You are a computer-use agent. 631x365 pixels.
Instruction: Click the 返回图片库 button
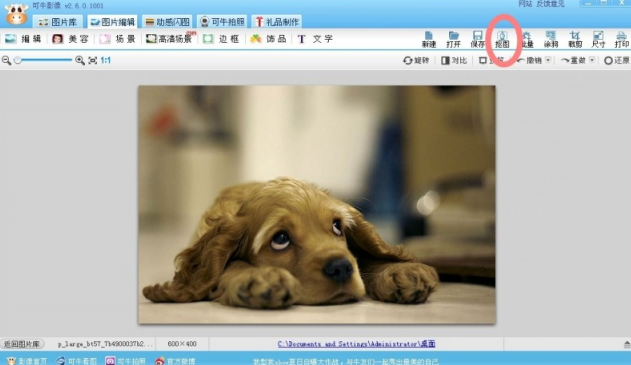click(x=22, y=344)
